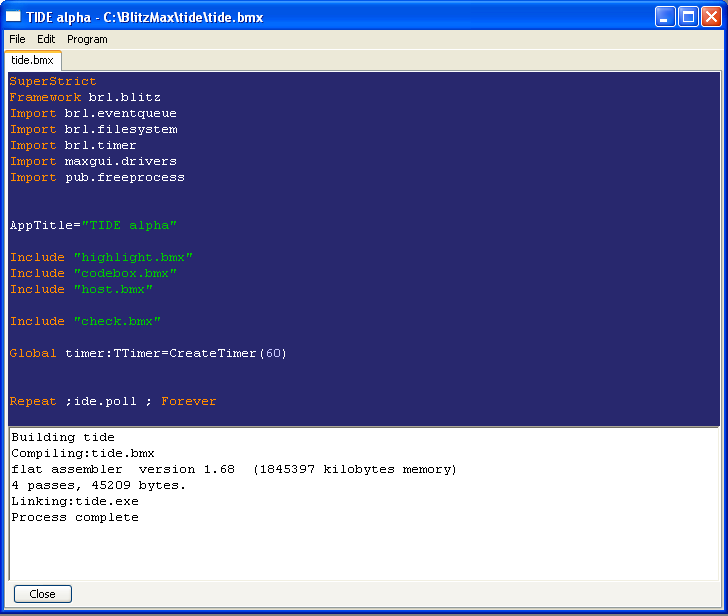Select the tide.bmx document tab

click(x=32, y=61)
